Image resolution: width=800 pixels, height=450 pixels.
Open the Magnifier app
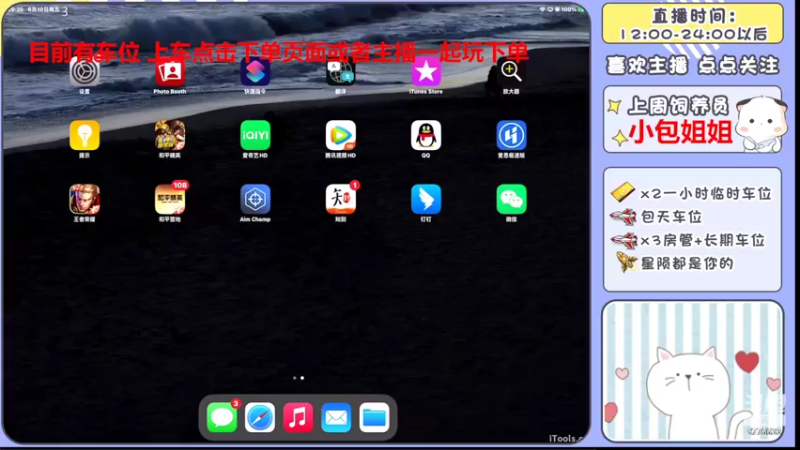pos(511,71)
